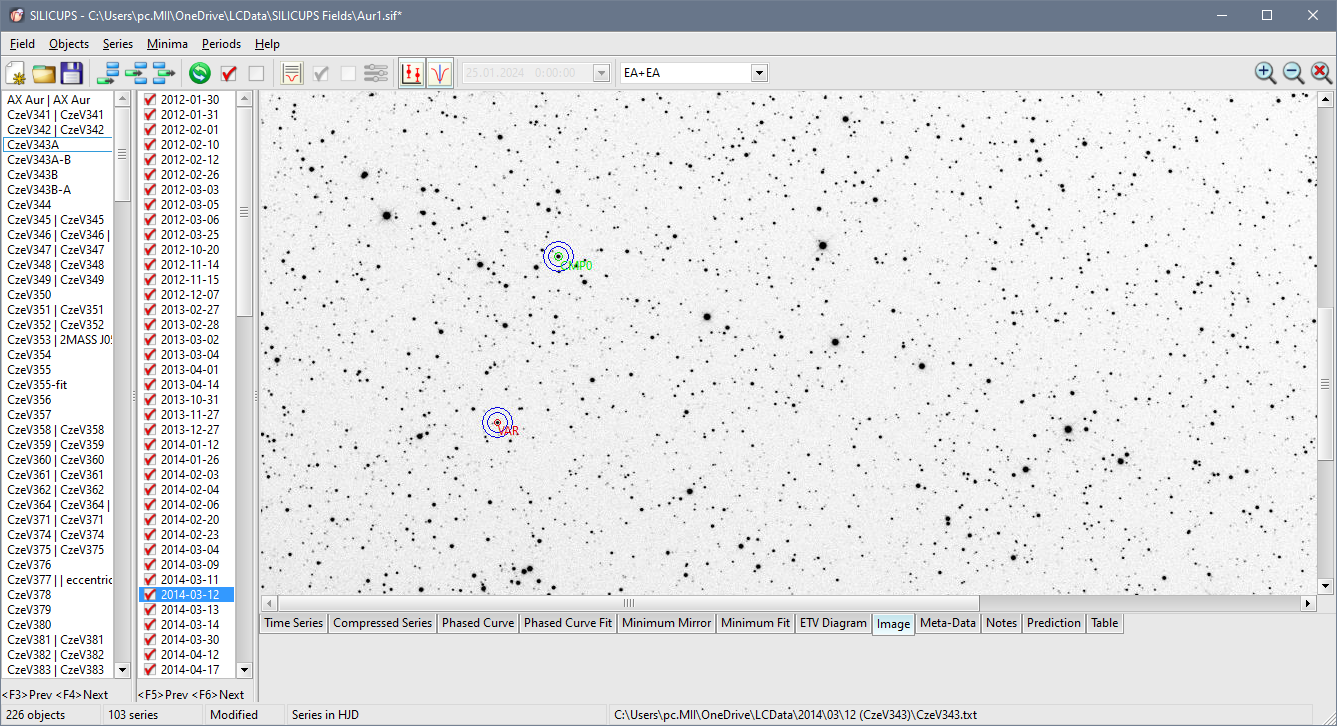Refresh data with green circular arrows icon
This screenshot has height=726, width=1337.
tap(200, 73)
